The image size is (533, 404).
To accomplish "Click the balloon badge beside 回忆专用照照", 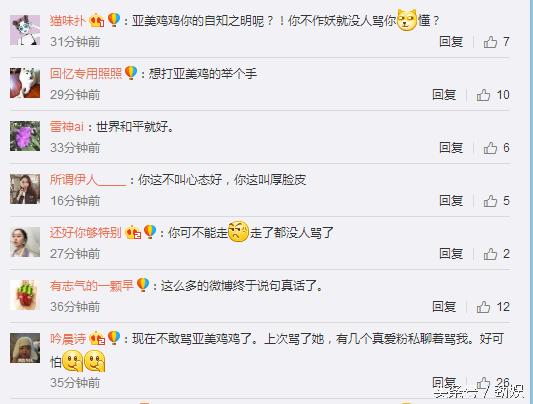I will (x=131, y=73).
